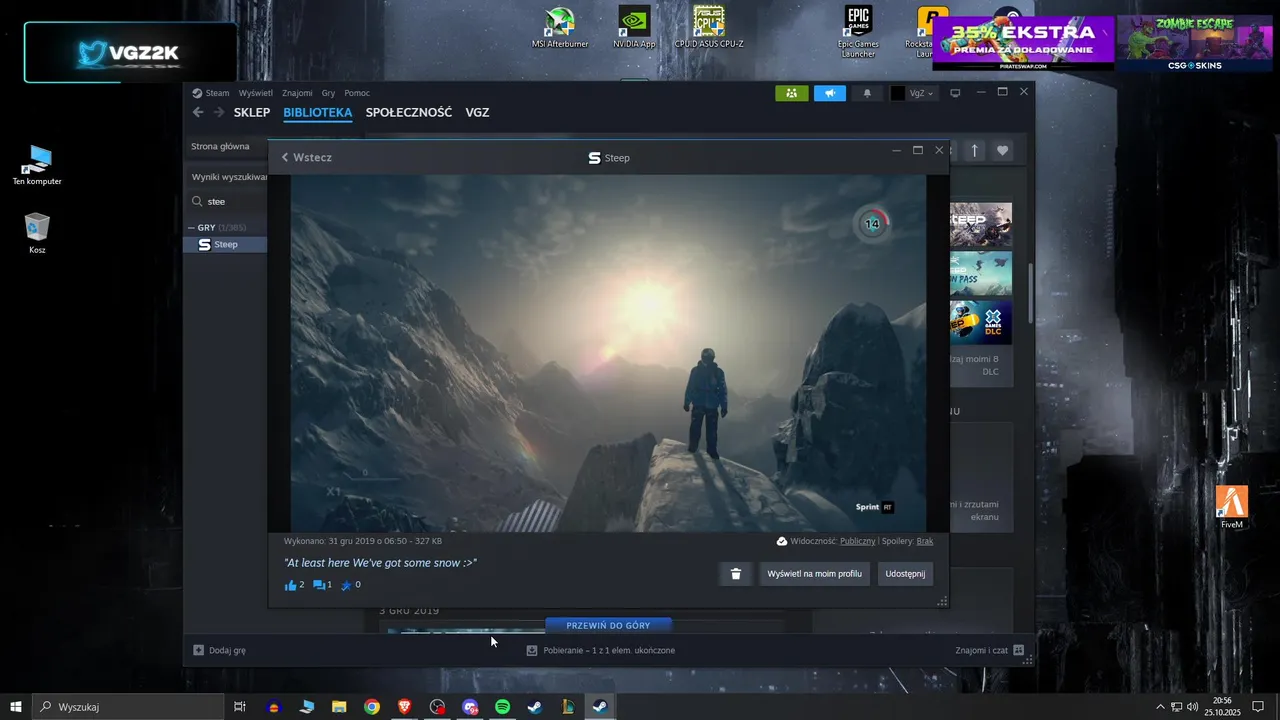Click the green friends icon in Steam header
This screenshot has width=1280, height=720.
[791, 93]
